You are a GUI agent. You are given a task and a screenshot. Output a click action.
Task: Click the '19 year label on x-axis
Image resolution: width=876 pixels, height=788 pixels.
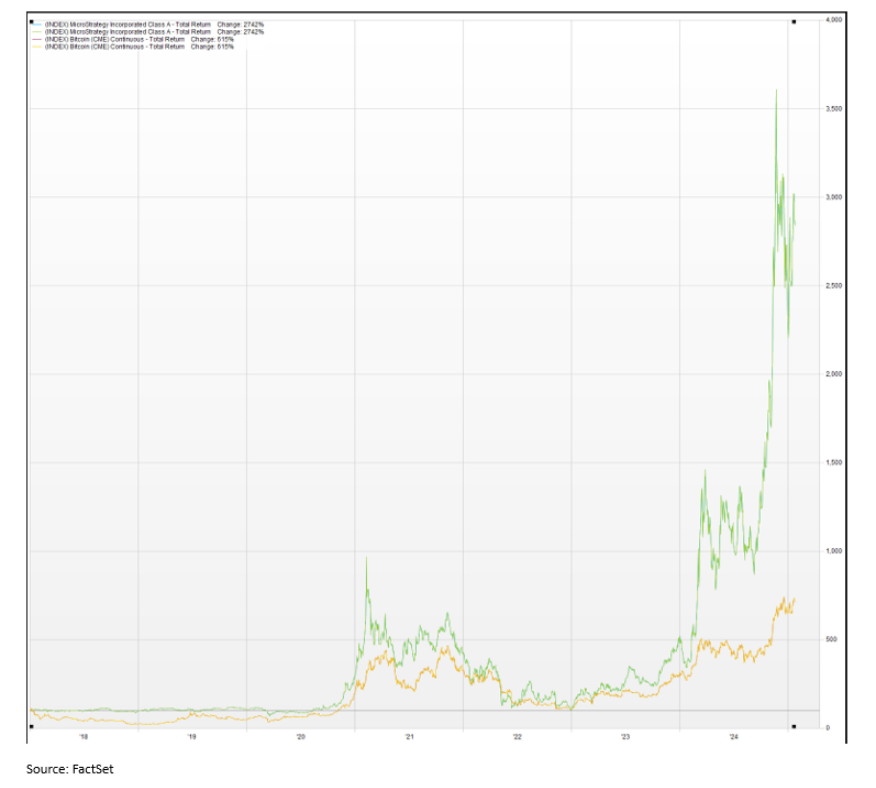click(192, 737)
